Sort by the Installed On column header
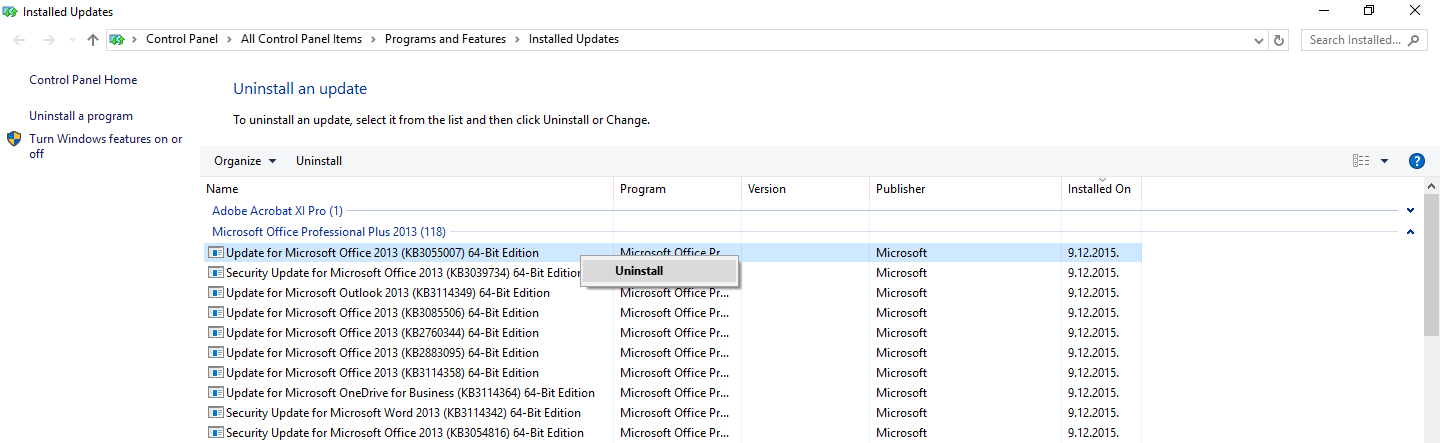The height and width of the screenshot is (443, 1440). pyautogui.click(x=1101, y=189)
